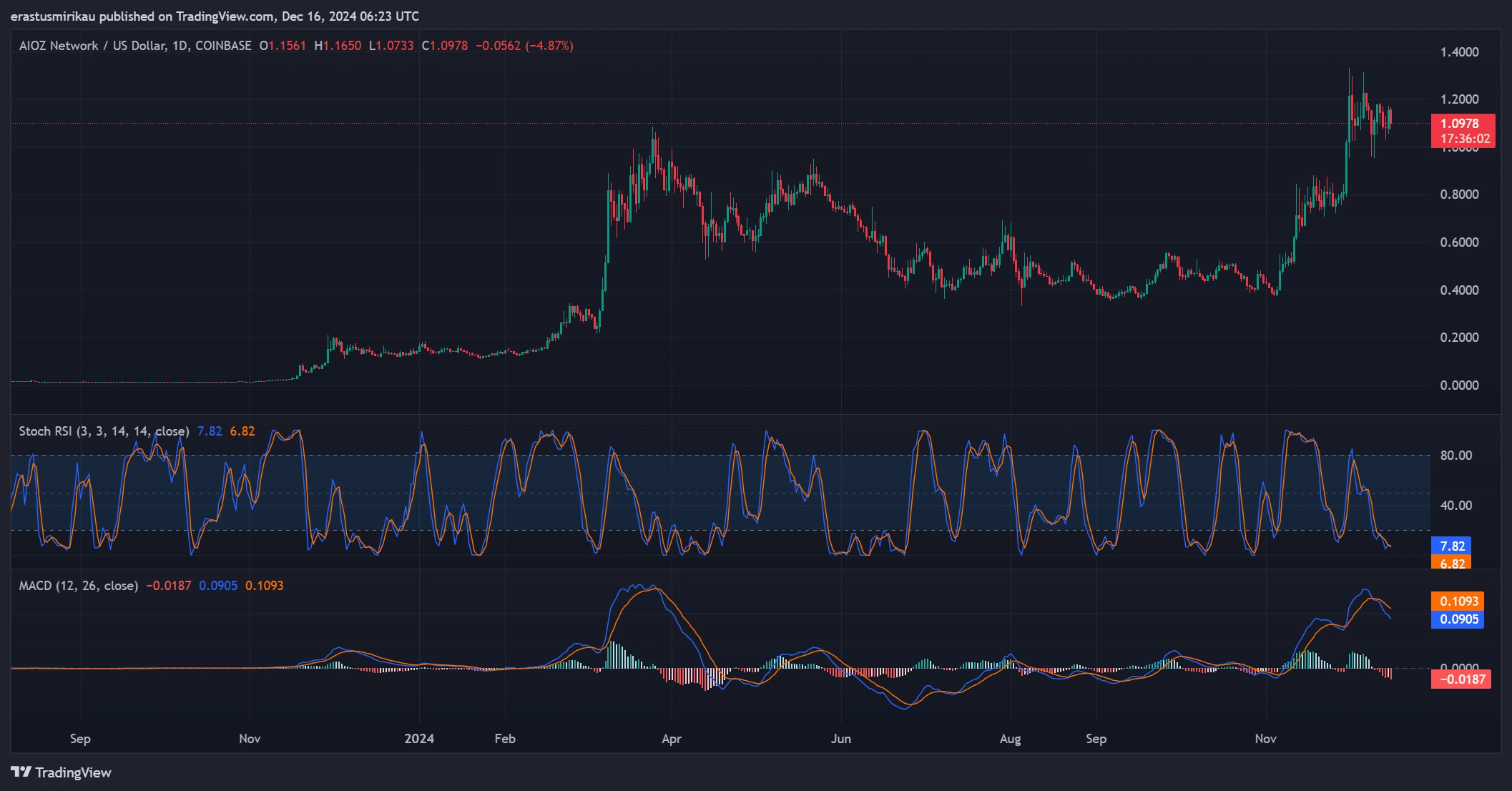The height and width of the screenshot is (791, 1512).
Task: Click the 0.2000 price axis label
Action: point(1459,338)
